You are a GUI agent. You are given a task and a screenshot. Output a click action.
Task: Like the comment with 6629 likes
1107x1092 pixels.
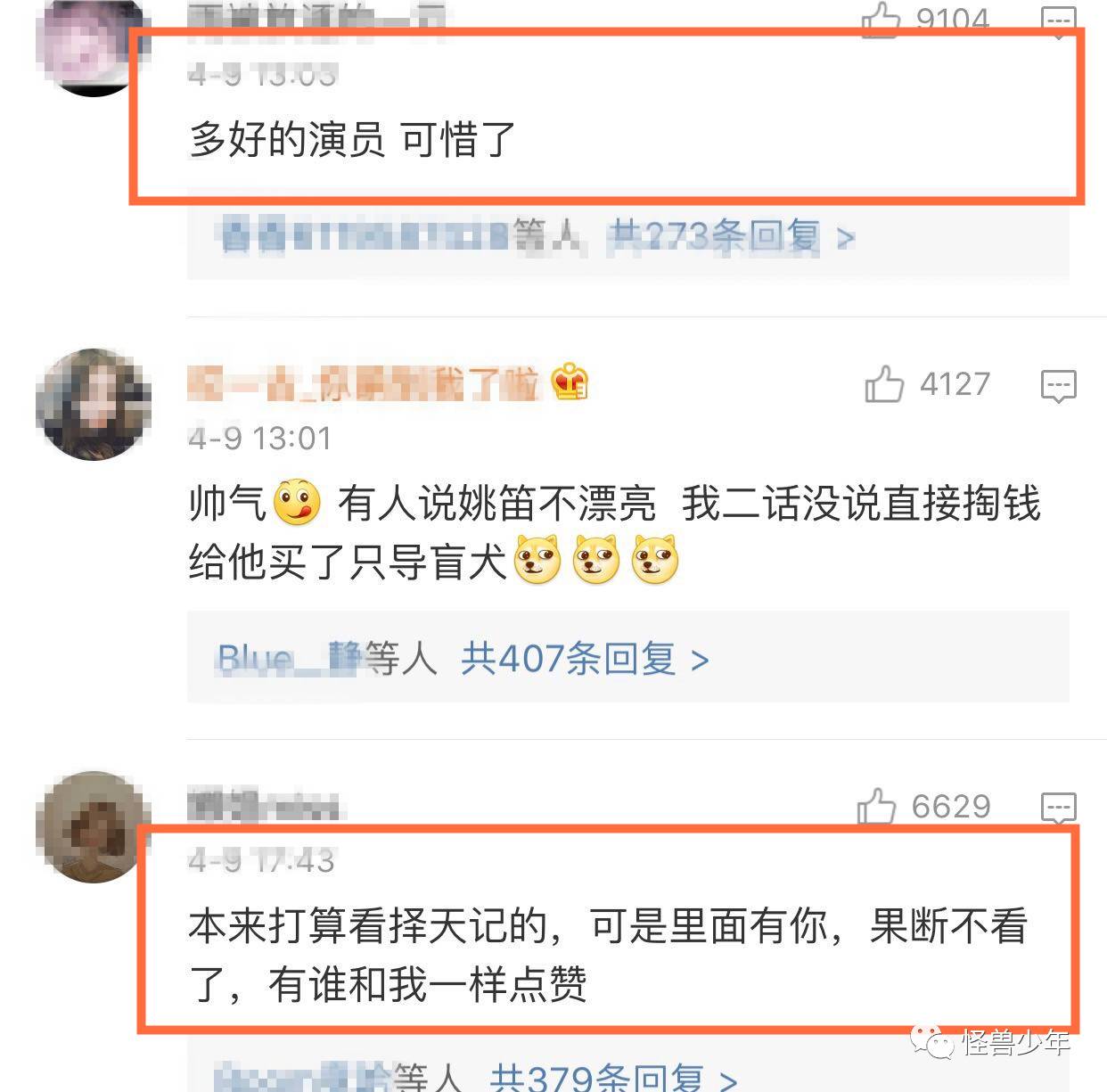click(876, 807)
